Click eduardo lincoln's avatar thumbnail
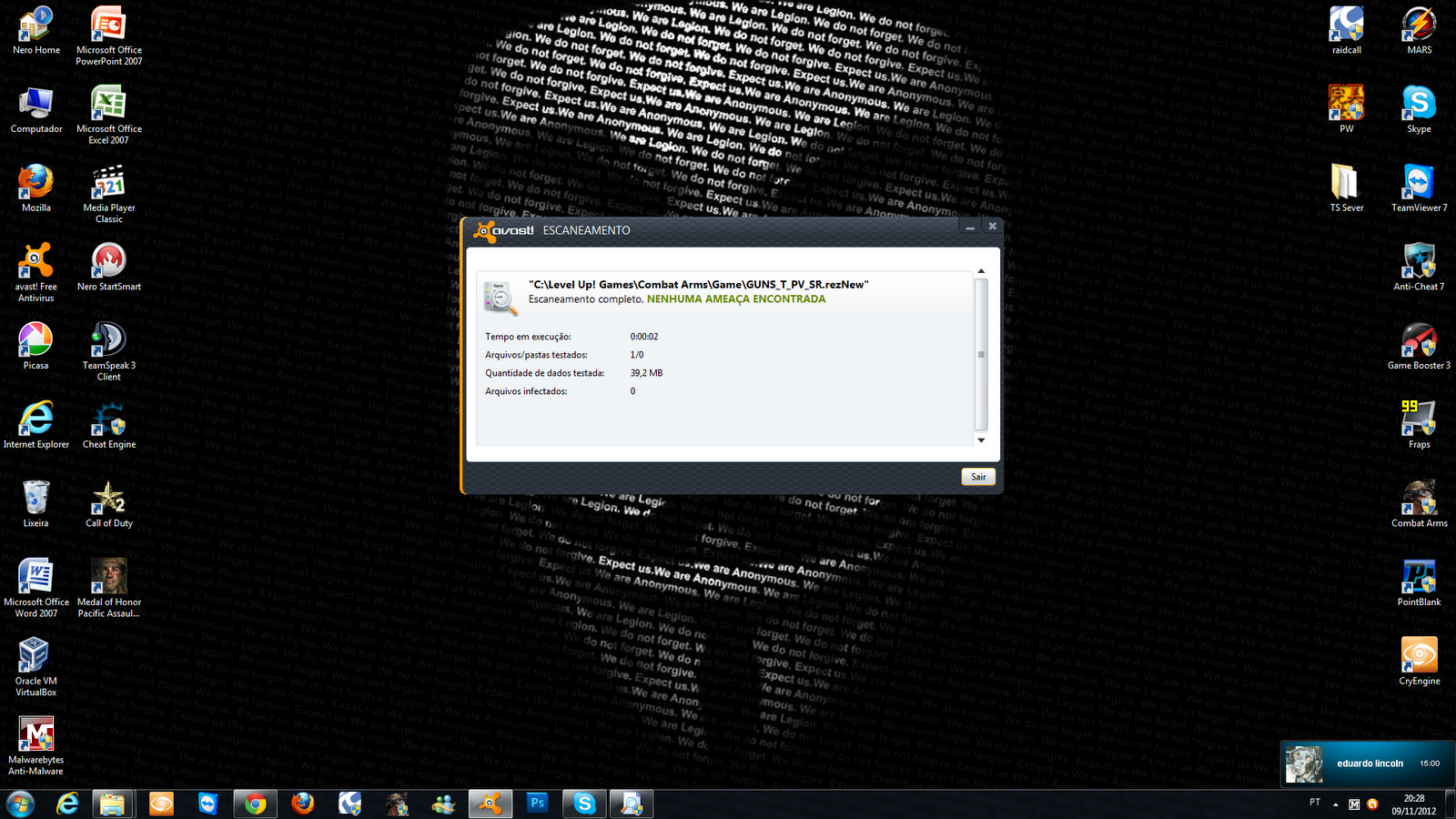Screen dimensions: 1456x819 [1304, 764]
